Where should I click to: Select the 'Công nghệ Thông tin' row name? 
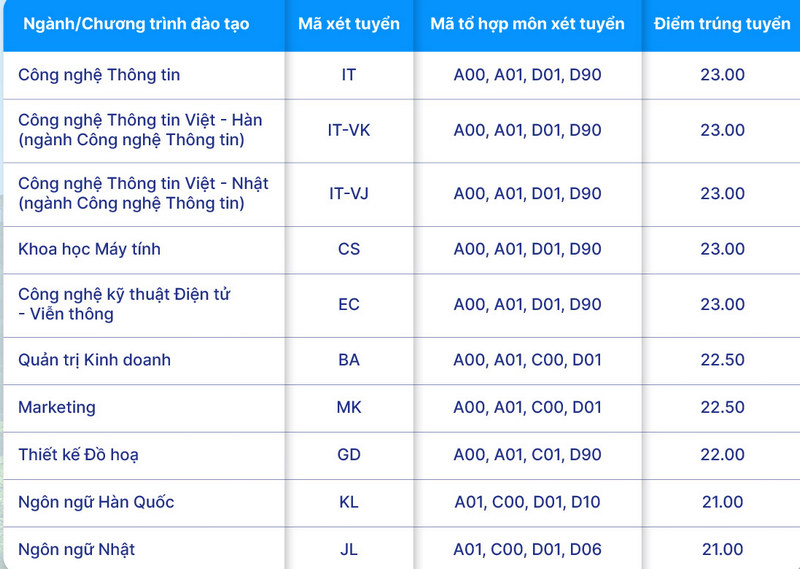[x=99, y=75]
